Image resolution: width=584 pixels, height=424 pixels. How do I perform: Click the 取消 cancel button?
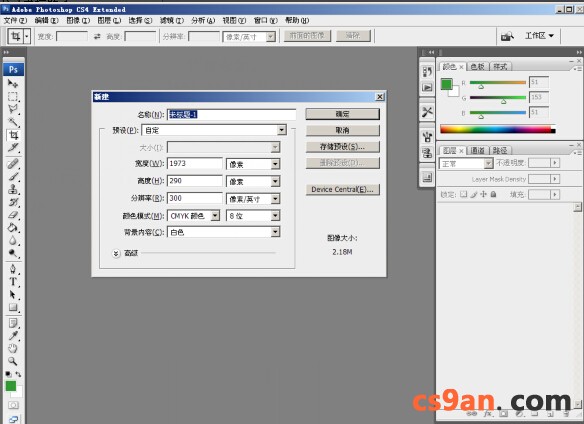[x=342, y=130]
